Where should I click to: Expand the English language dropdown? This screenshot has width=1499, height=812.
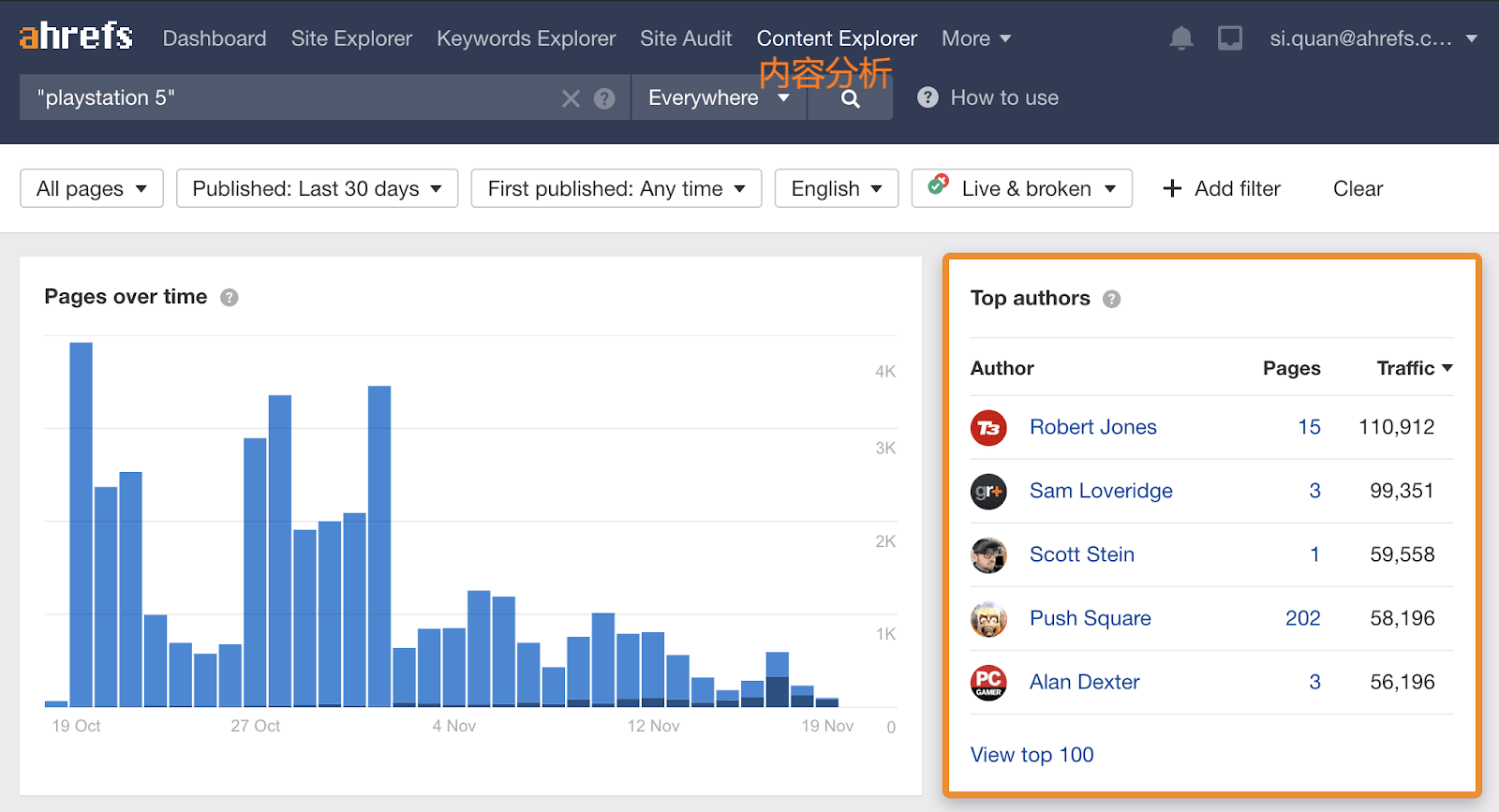point(836,188)
